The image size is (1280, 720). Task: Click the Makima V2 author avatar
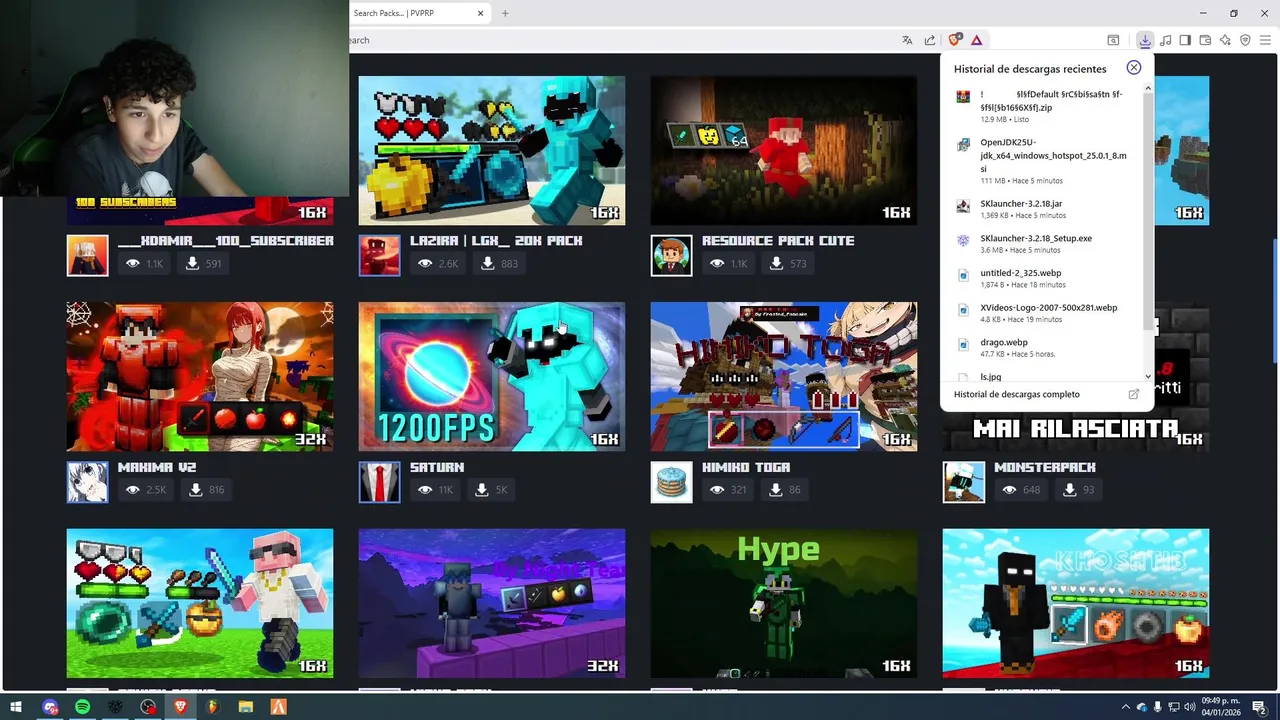88,482
